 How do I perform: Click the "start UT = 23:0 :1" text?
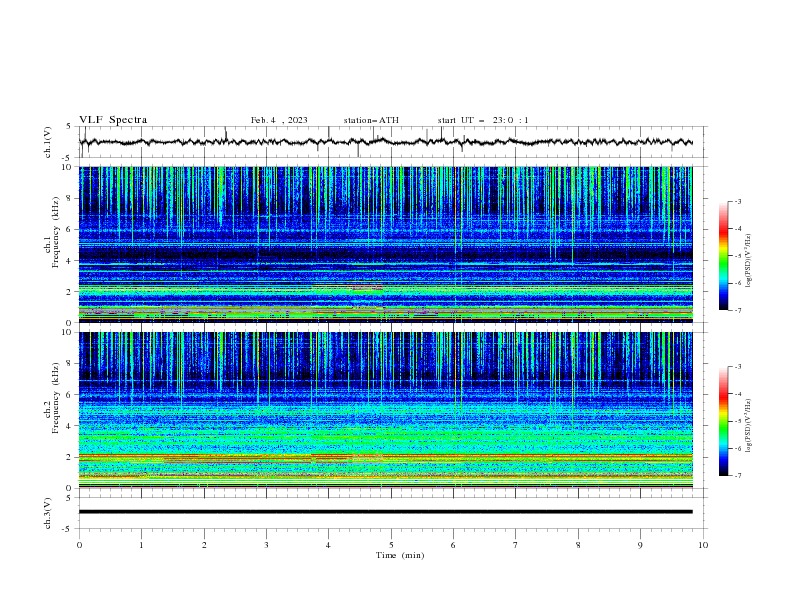click(x=483, y=120)
